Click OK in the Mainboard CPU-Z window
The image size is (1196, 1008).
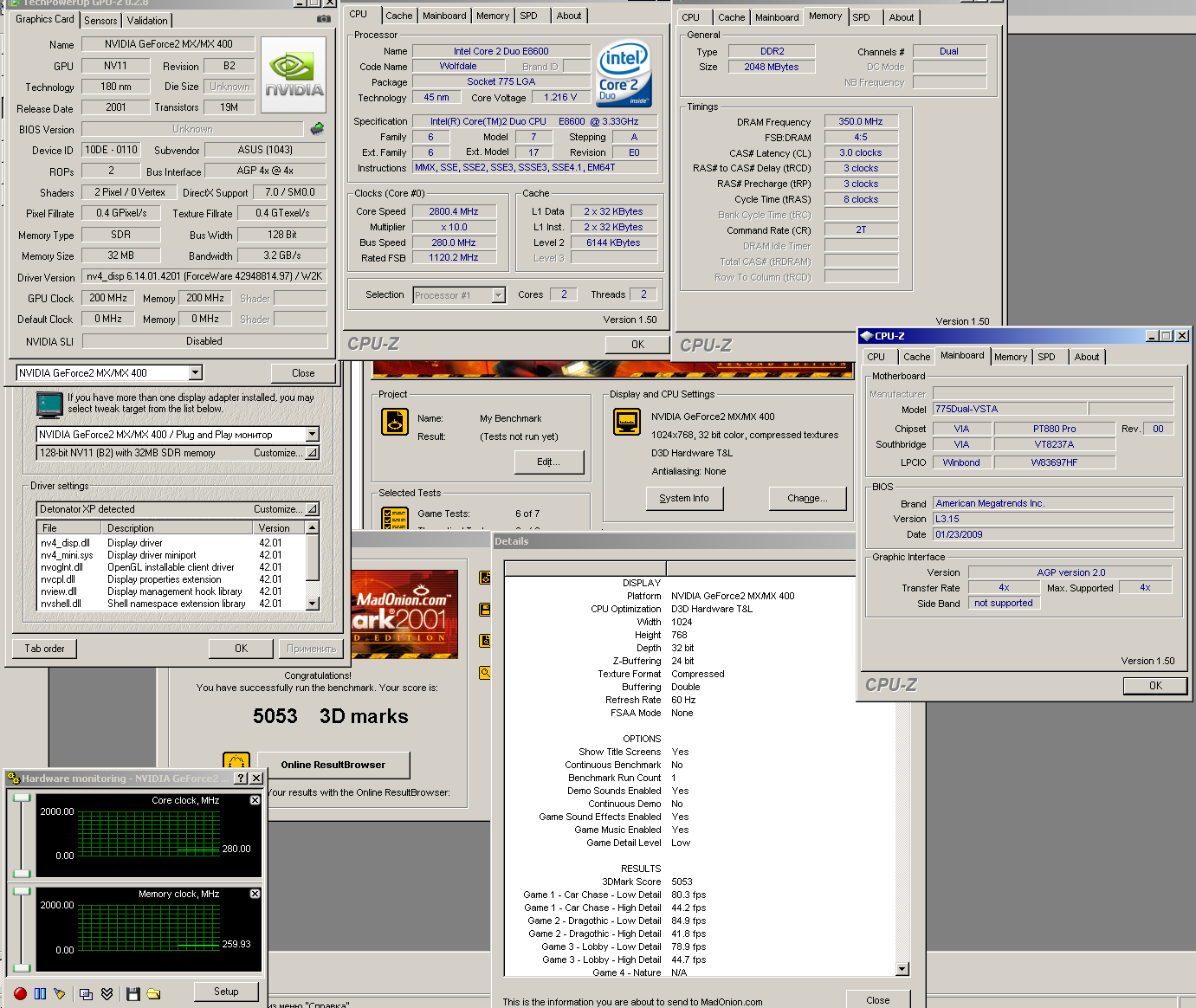coord(1155,686)
